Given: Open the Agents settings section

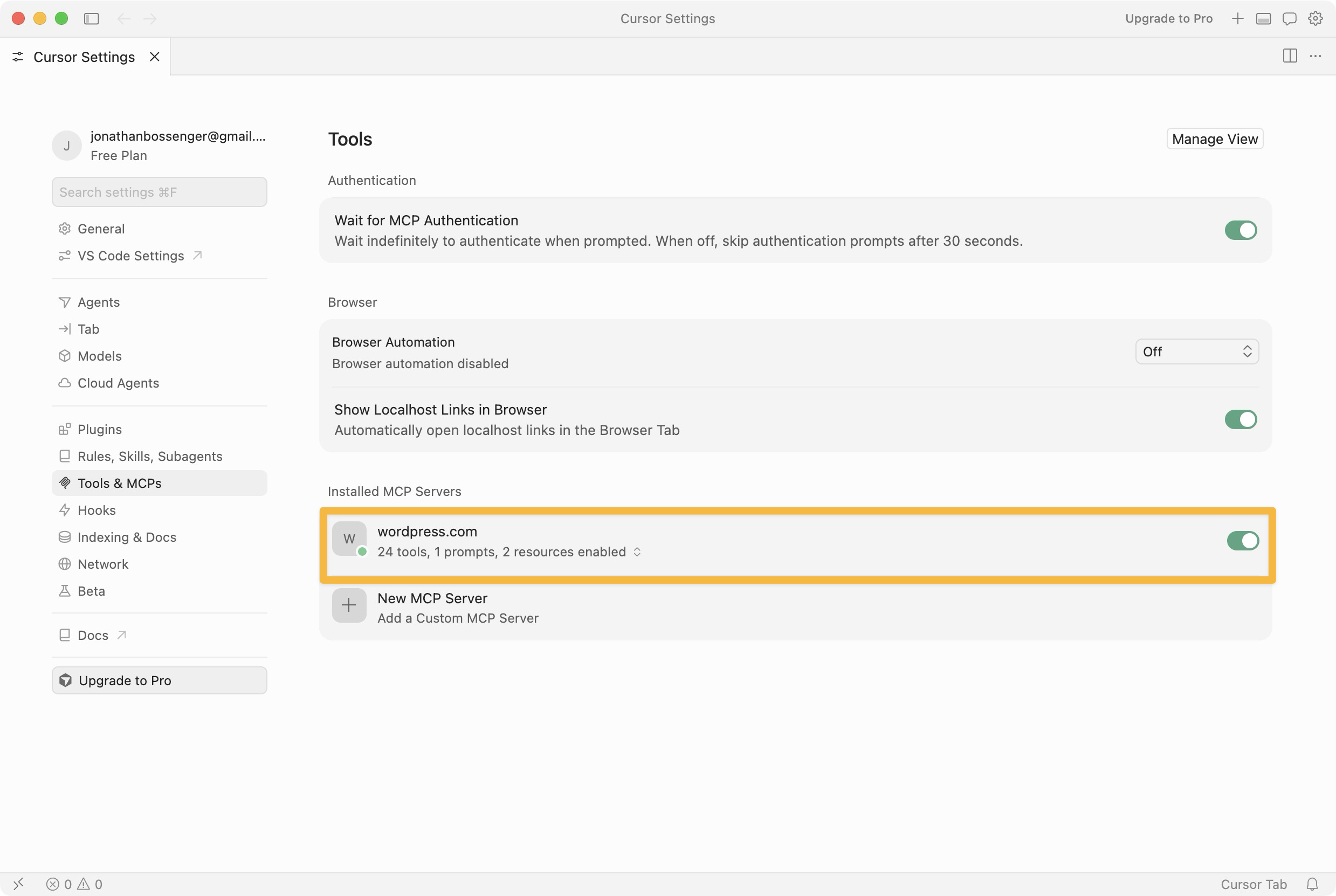Looking at the screenshot, I should 160,302.
